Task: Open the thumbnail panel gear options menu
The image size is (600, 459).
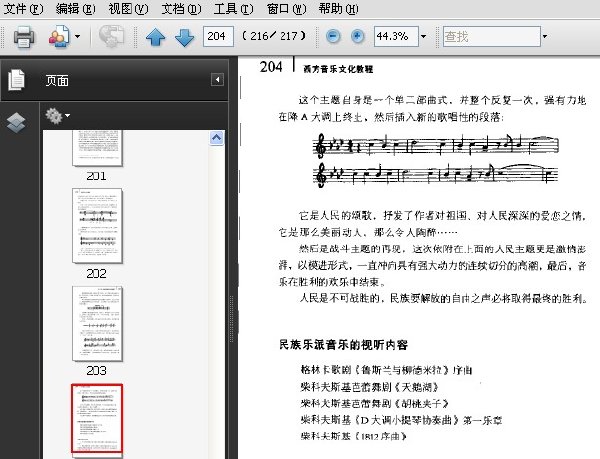Action: (x=57, y=116)
